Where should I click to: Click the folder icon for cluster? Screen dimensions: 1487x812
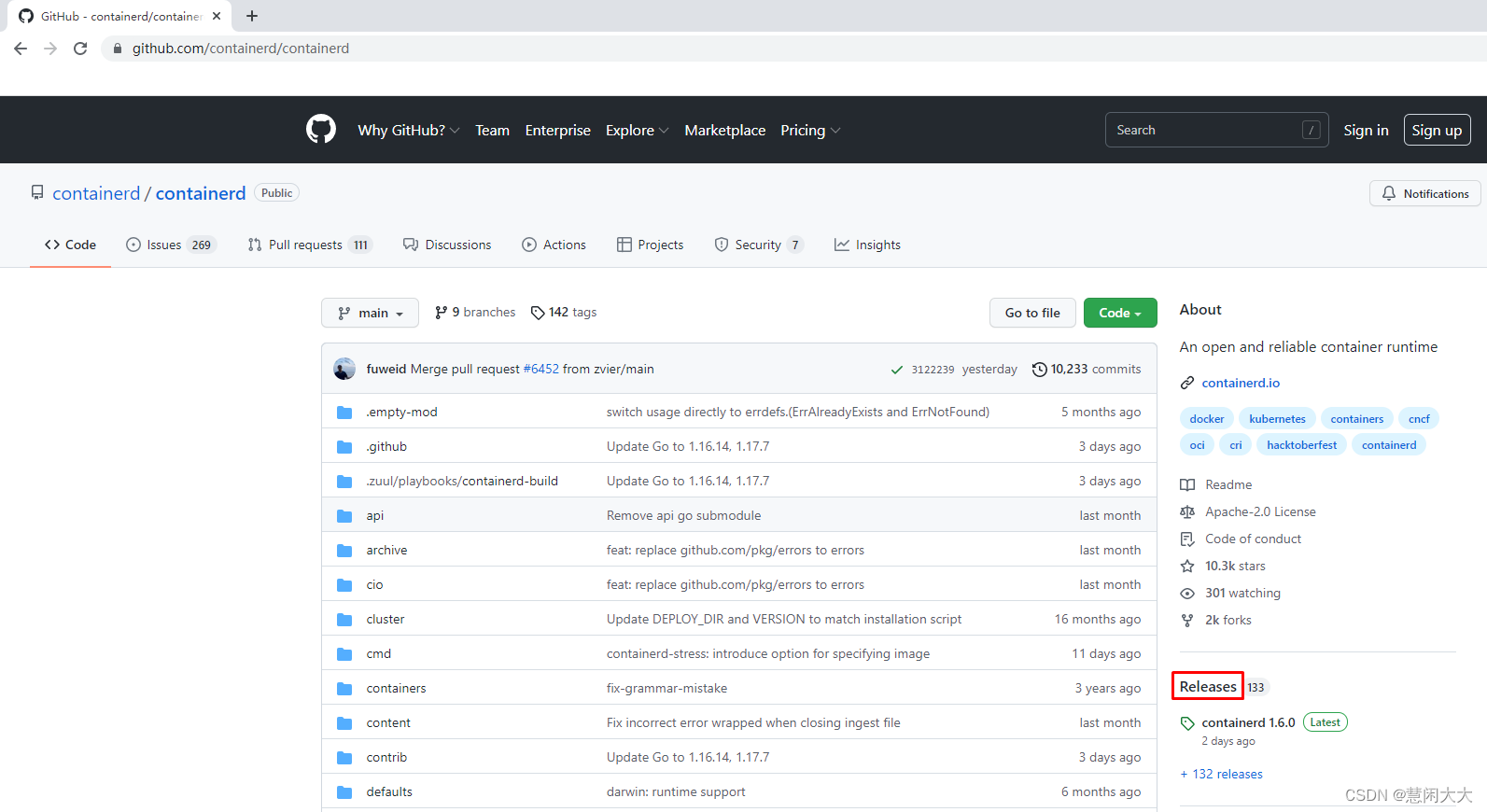coord(344,619)
